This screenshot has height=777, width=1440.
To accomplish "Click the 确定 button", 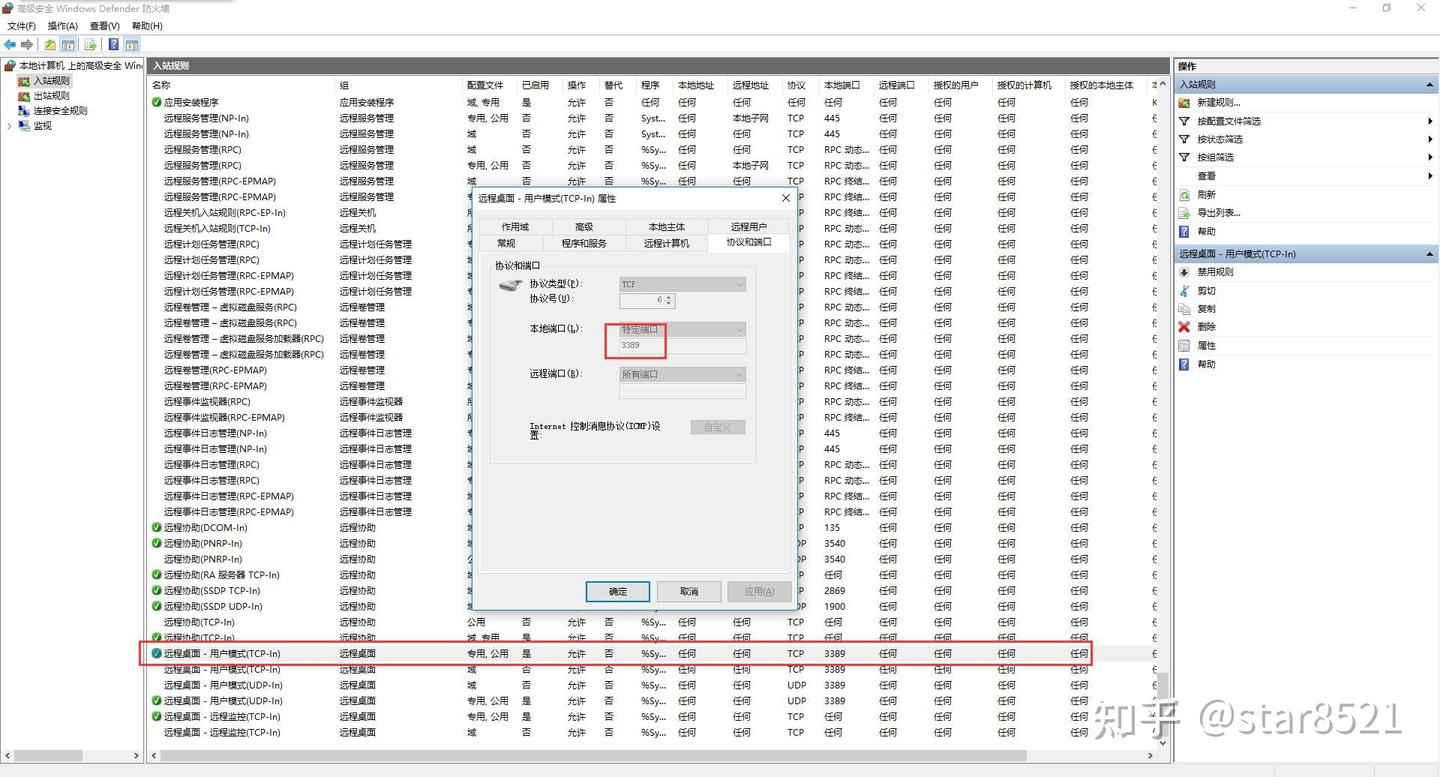I will point(618,591).
